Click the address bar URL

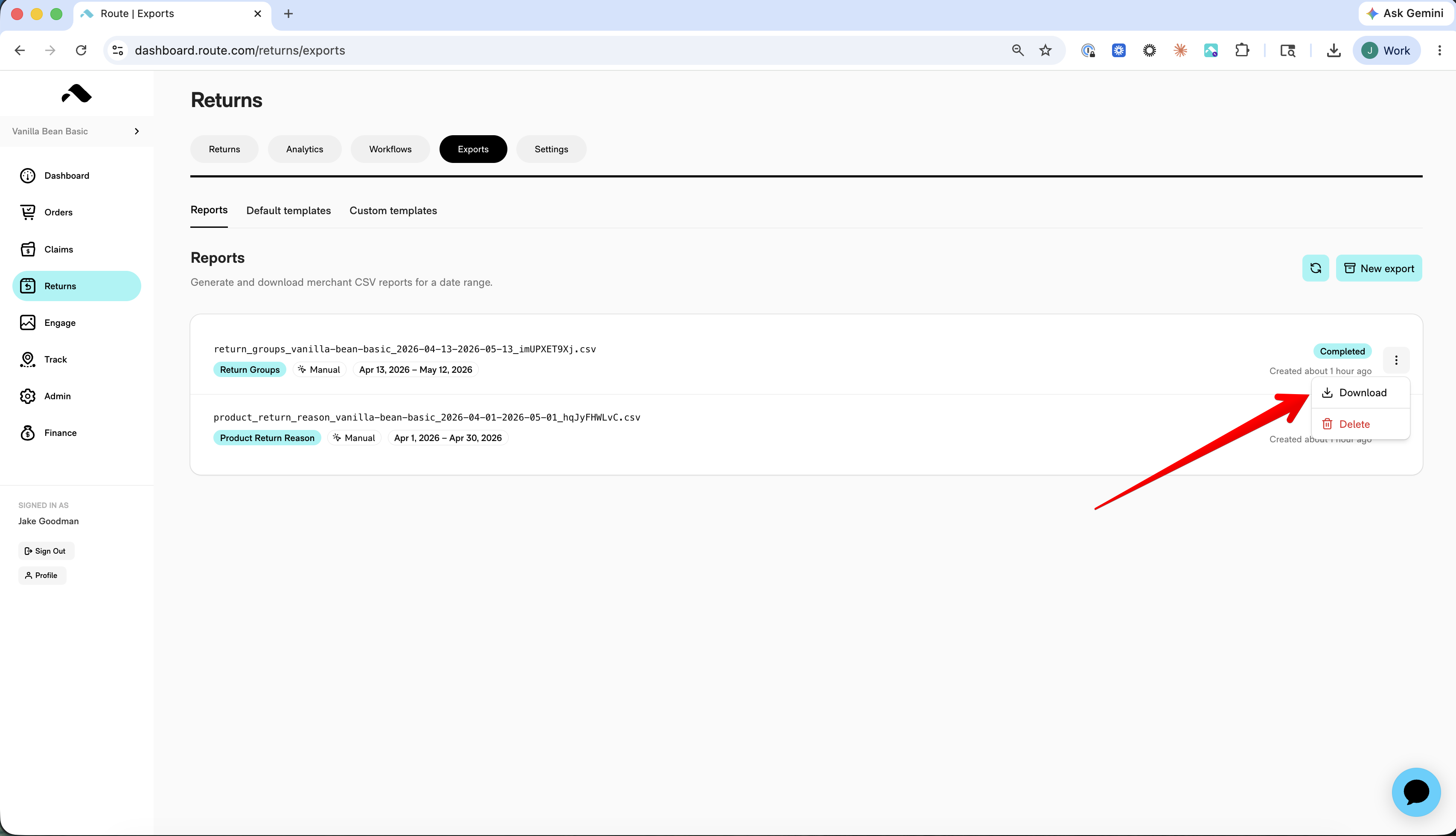click(x=240, y=50)
